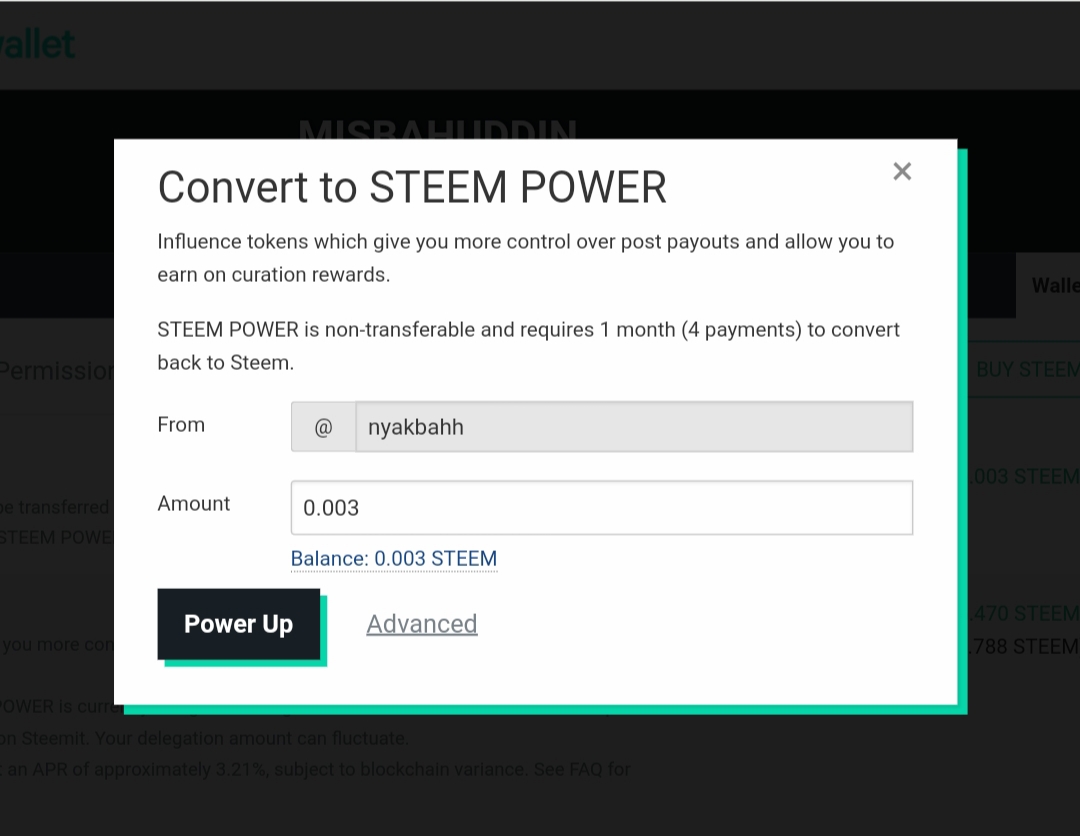Click the dialog title Convert to STEEM POWER
This screenshot has height=836, width=1080.
click(x=412, y=187)
